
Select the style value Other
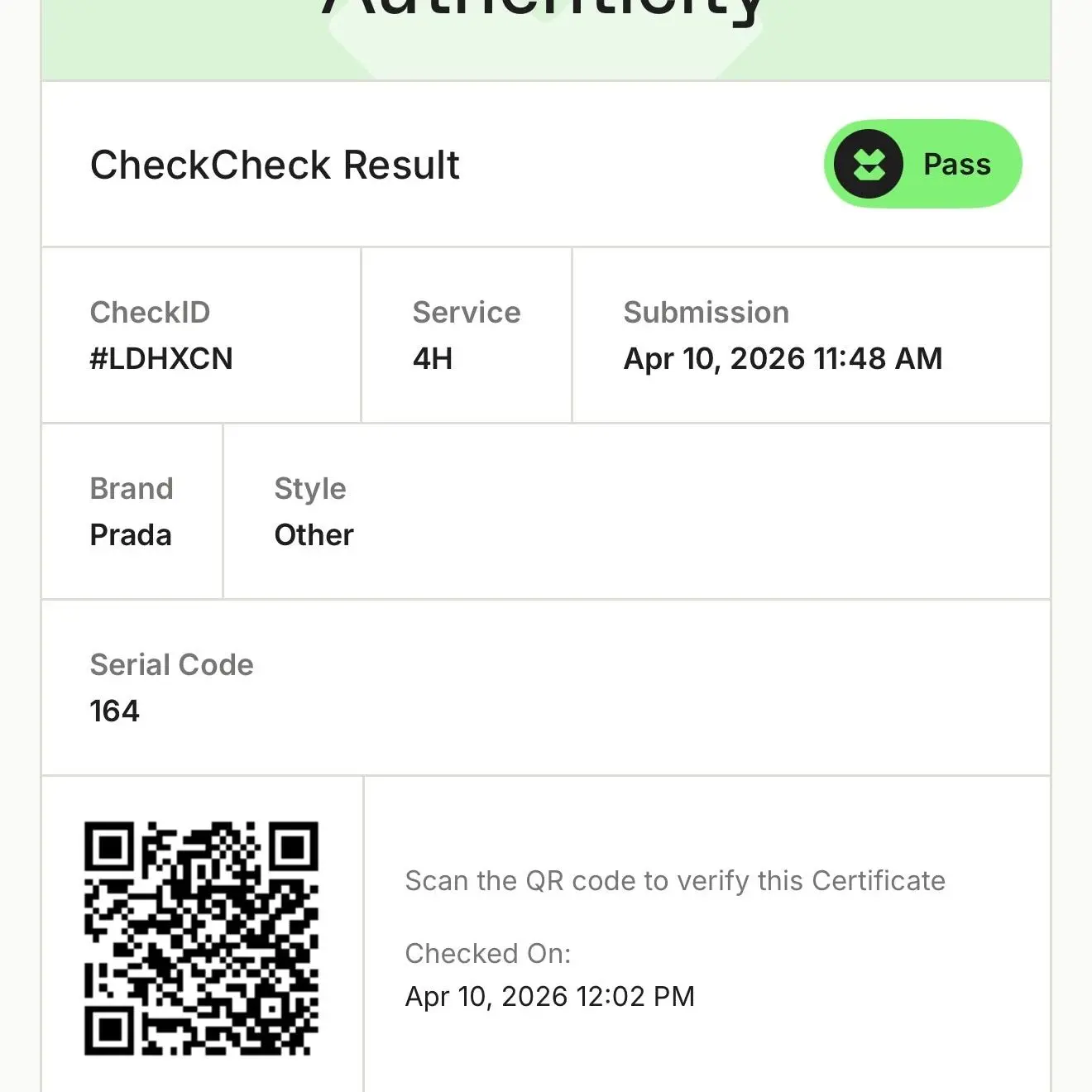(x=314, y=535)
